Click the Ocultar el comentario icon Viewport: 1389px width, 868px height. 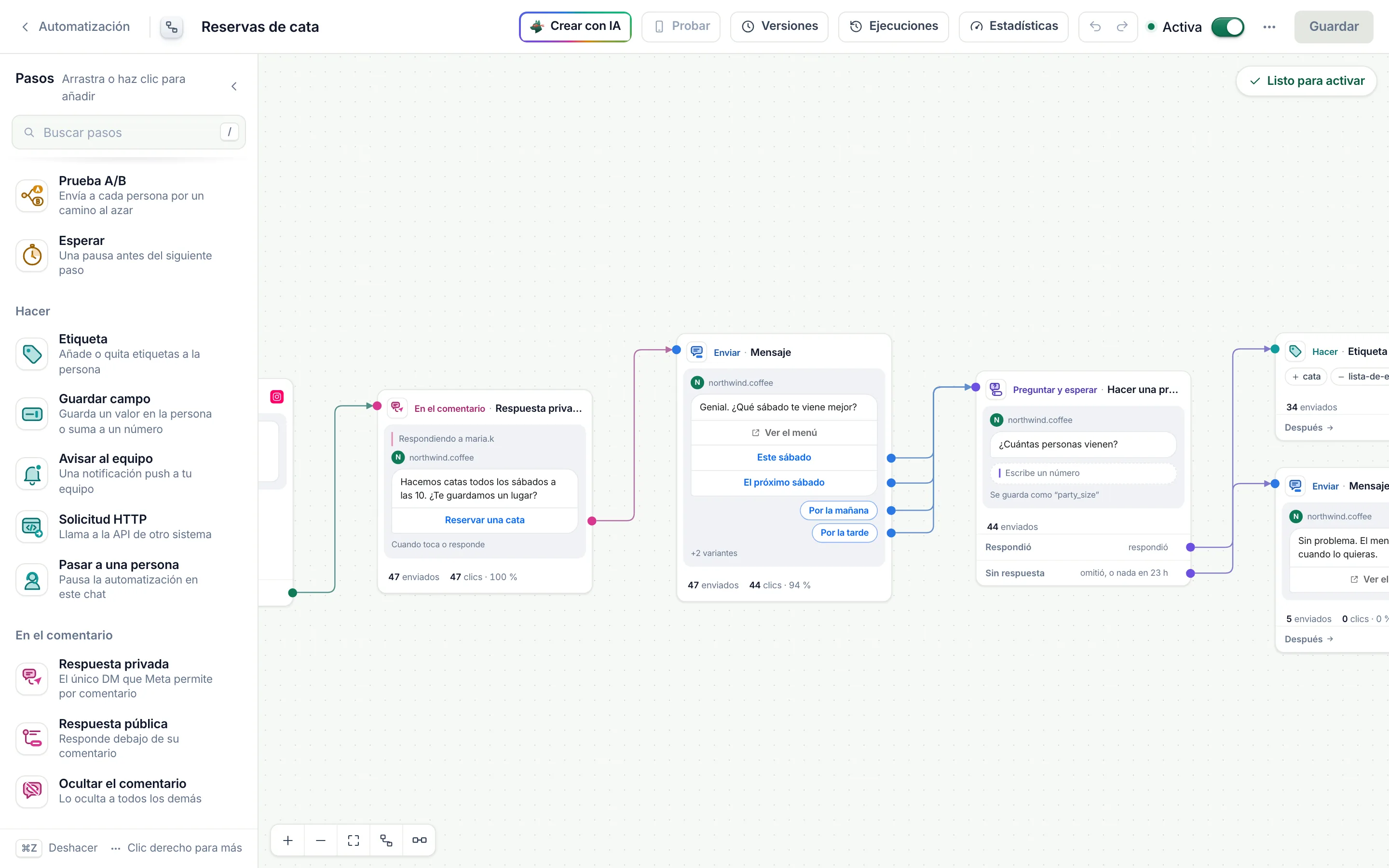tap(32, 791)
